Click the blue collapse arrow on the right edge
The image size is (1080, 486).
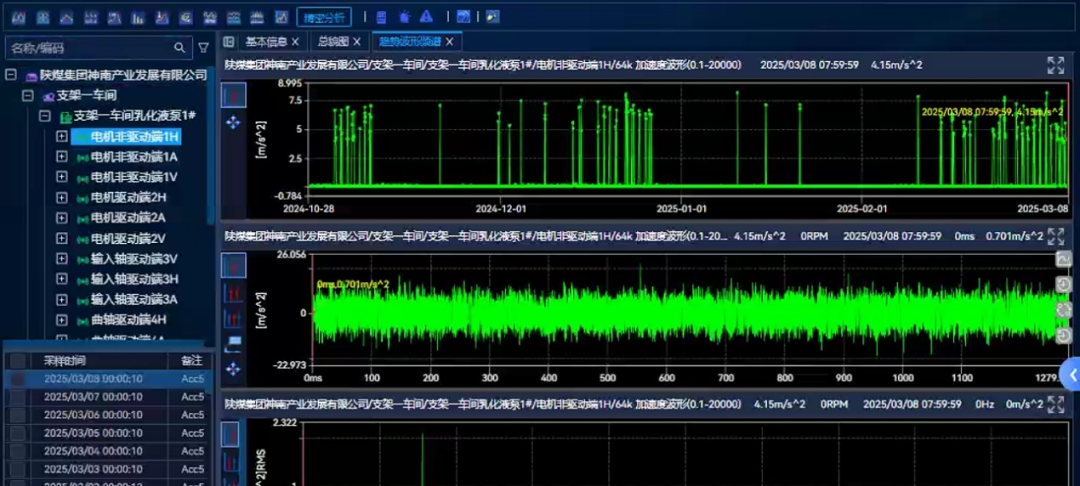(x=1072, y=374)
